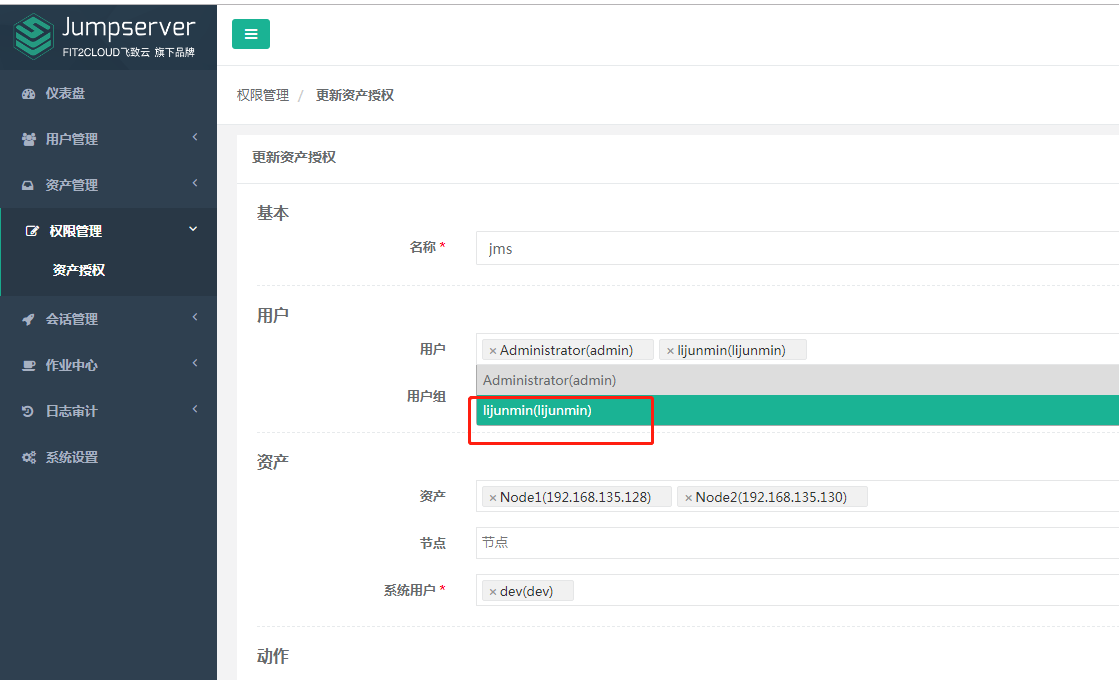The width and height of the screenshot is (1119, 680).
Task: Remove Node1(192.168.135.128) asset tag
Action: (492, 498)
